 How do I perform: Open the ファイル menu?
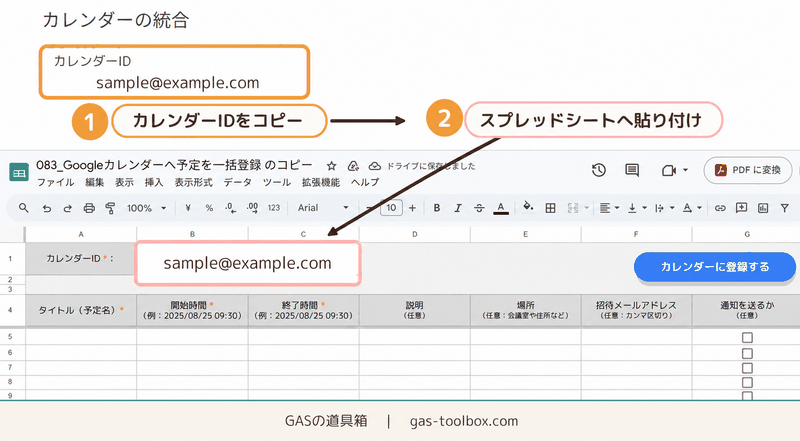pyautogui.click(x=55, y=182)
